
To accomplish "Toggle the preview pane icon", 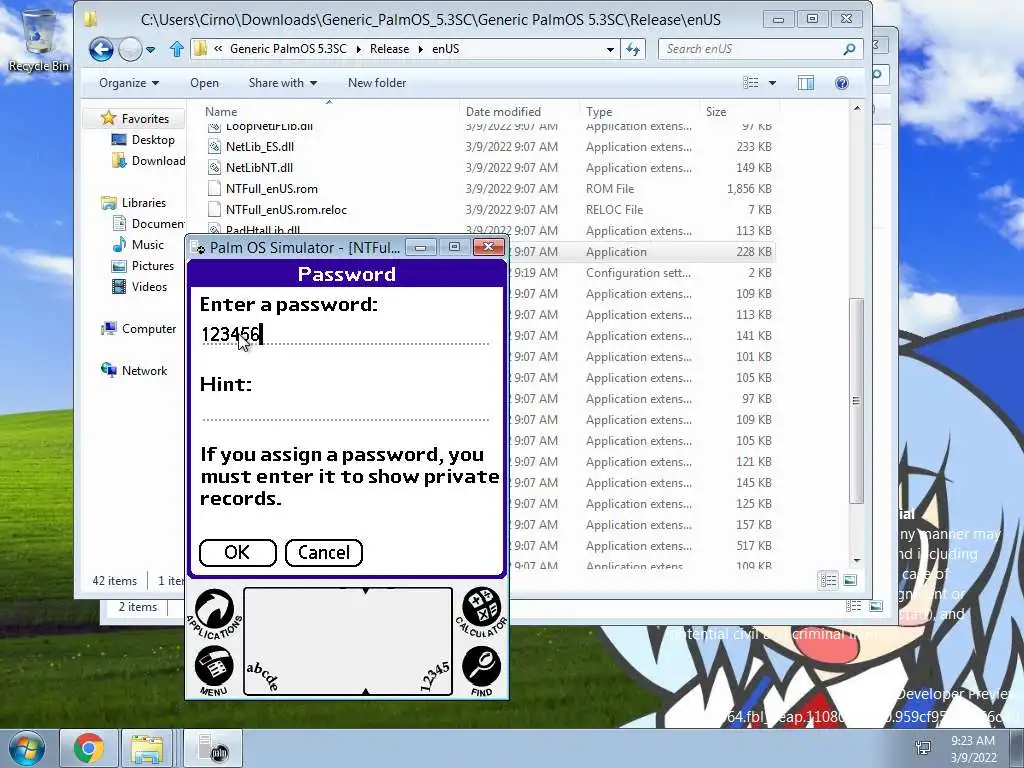I will click(x=806, y=83).
